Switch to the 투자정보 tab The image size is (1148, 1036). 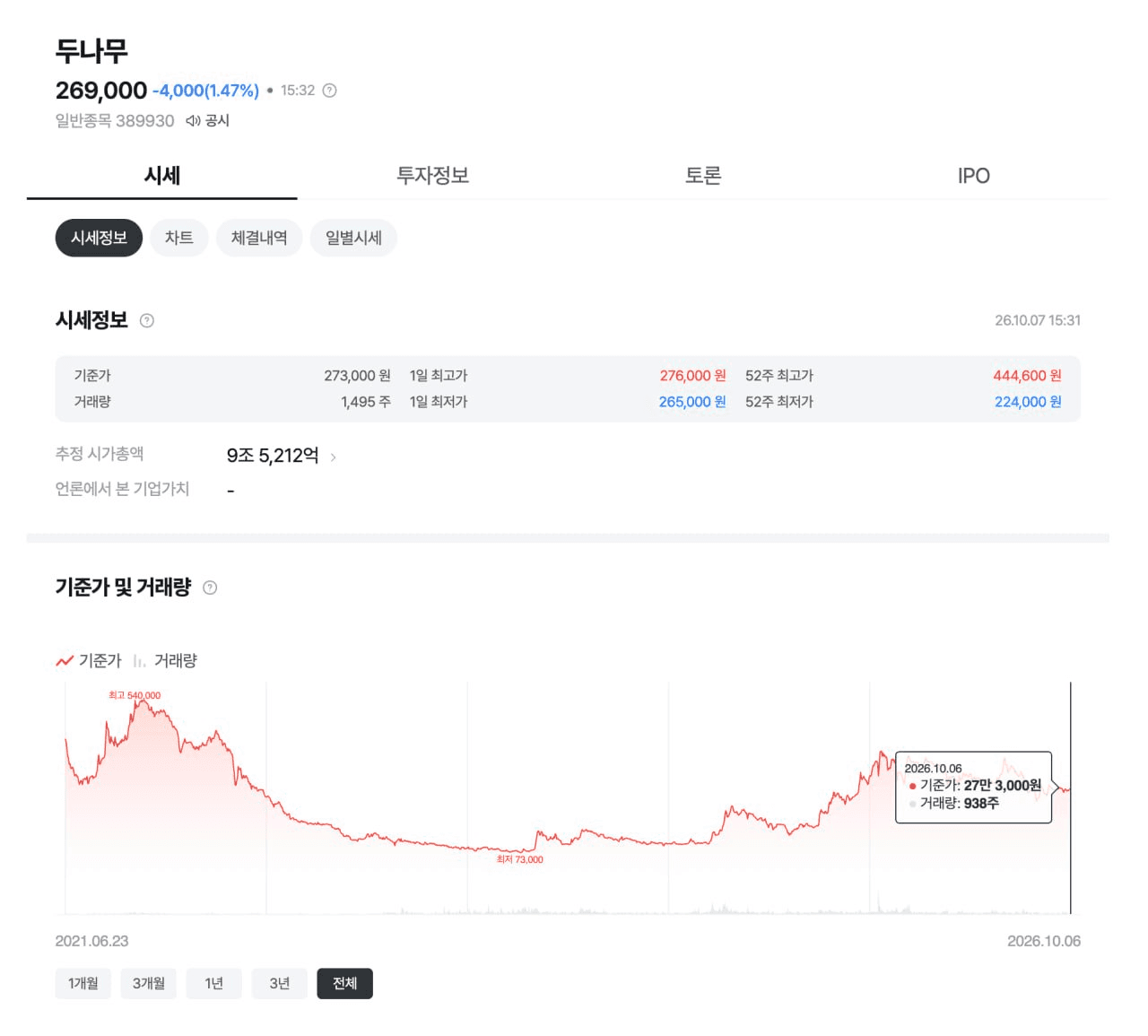click(433, 176)
